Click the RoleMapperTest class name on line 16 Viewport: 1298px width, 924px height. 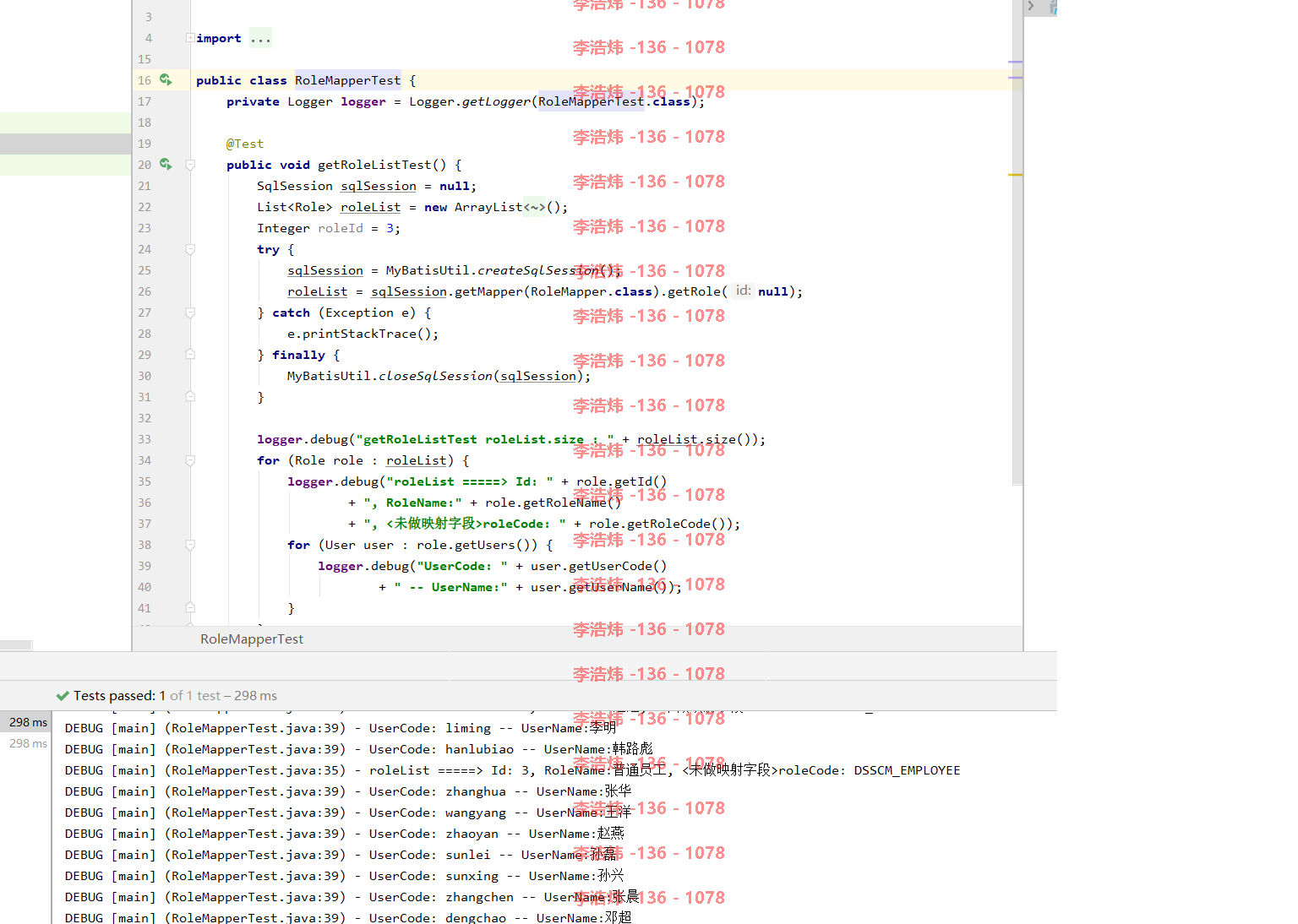(x=347, y=80)
